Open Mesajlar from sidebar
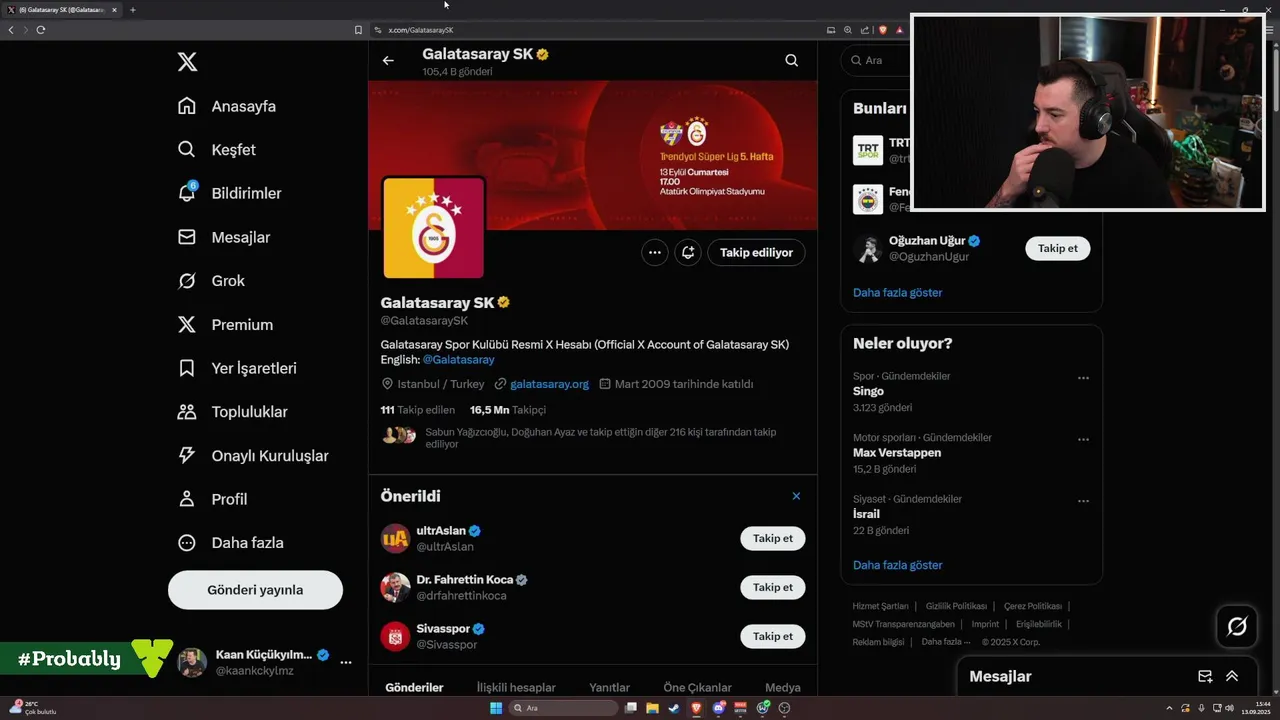Image resolution: width=1280 pixels, height=720 pixels. [x=224, y=237]
